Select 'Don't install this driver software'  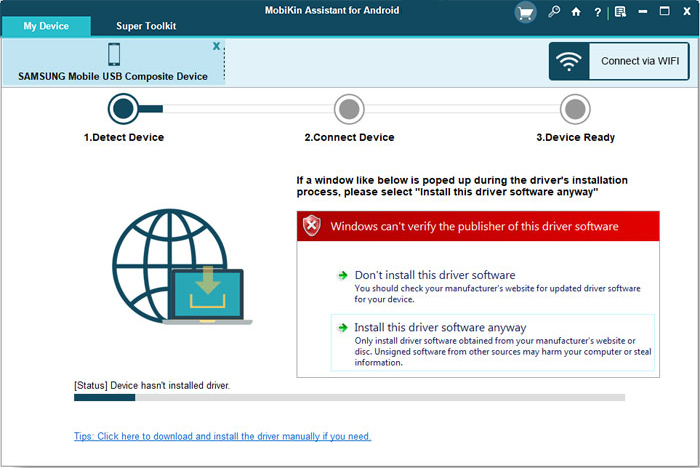[435, 275]
